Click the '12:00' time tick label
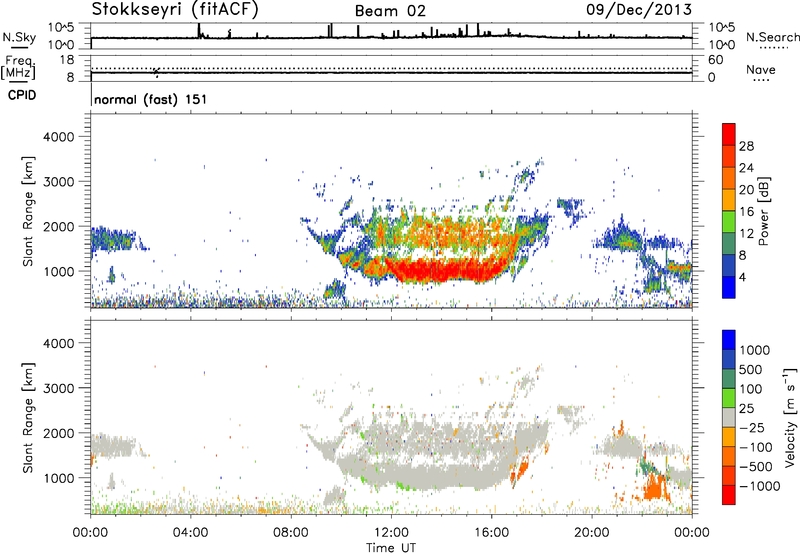The width and height of the screenshot is (800, 554). [391, 533]
